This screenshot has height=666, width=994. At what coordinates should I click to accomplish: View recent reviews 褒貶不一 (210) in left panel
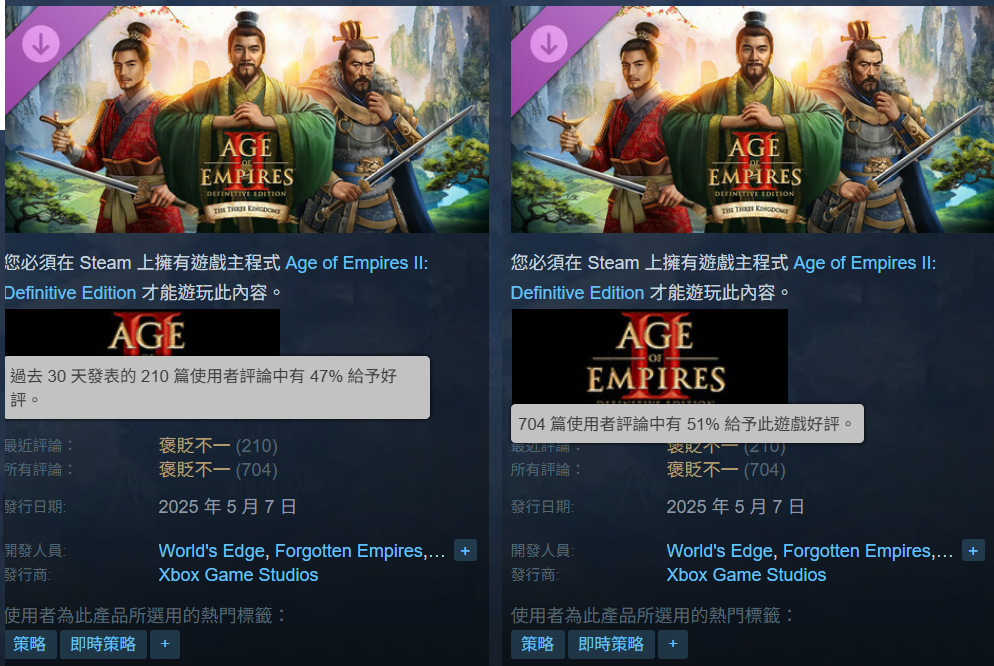tap(218, 445)
